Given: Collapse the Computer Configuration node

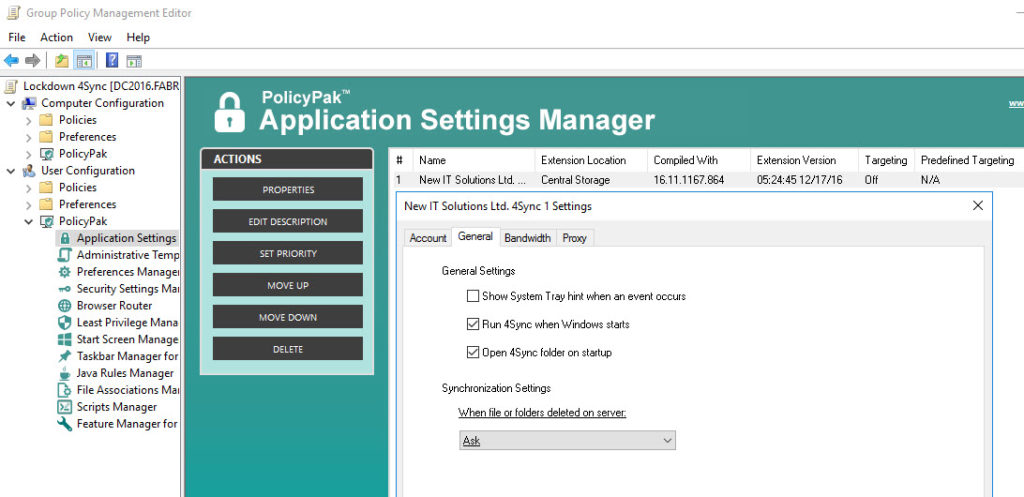Looking at the screenshot, I should 11,103.
